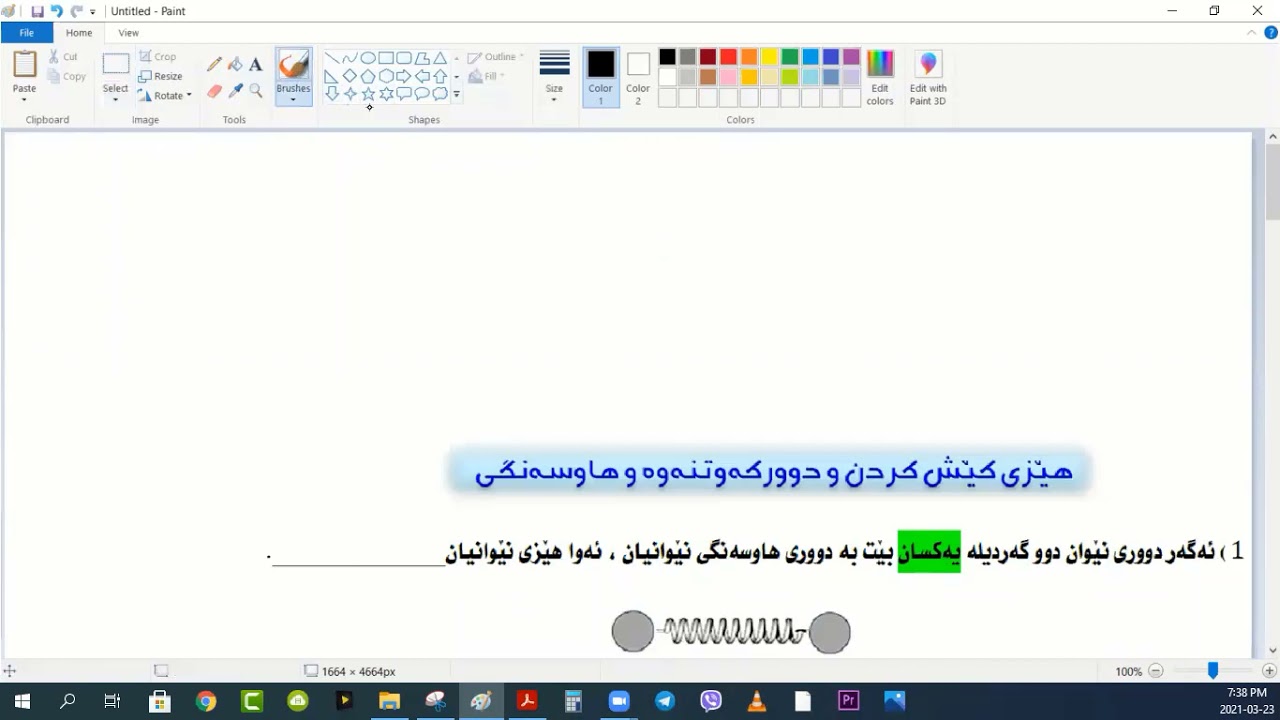The width and height of the screenshot is (1280, 720).
Task: Select the Eraser tool
Action: 214,91
